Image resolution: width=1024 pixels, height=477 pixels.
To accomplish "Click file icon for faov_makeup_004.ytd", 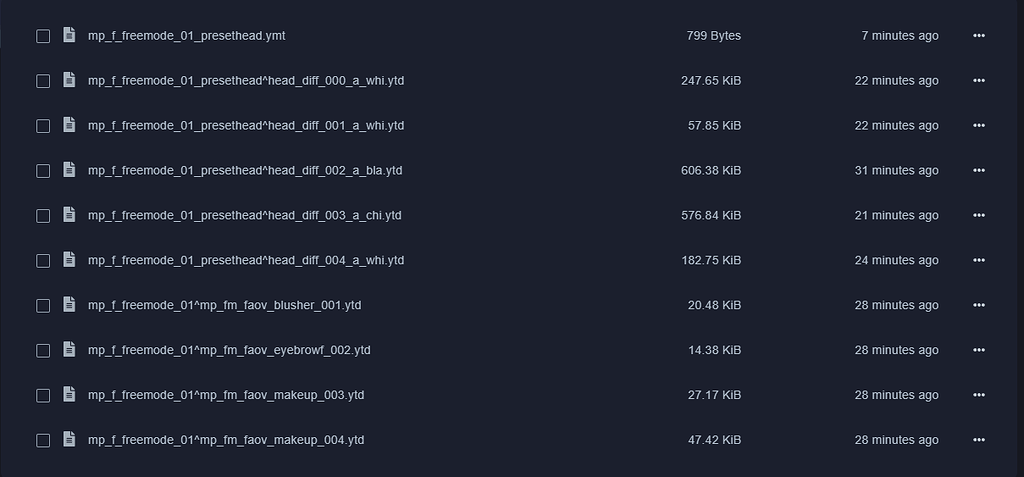I will pyautogui.click(x=69, y=440).
